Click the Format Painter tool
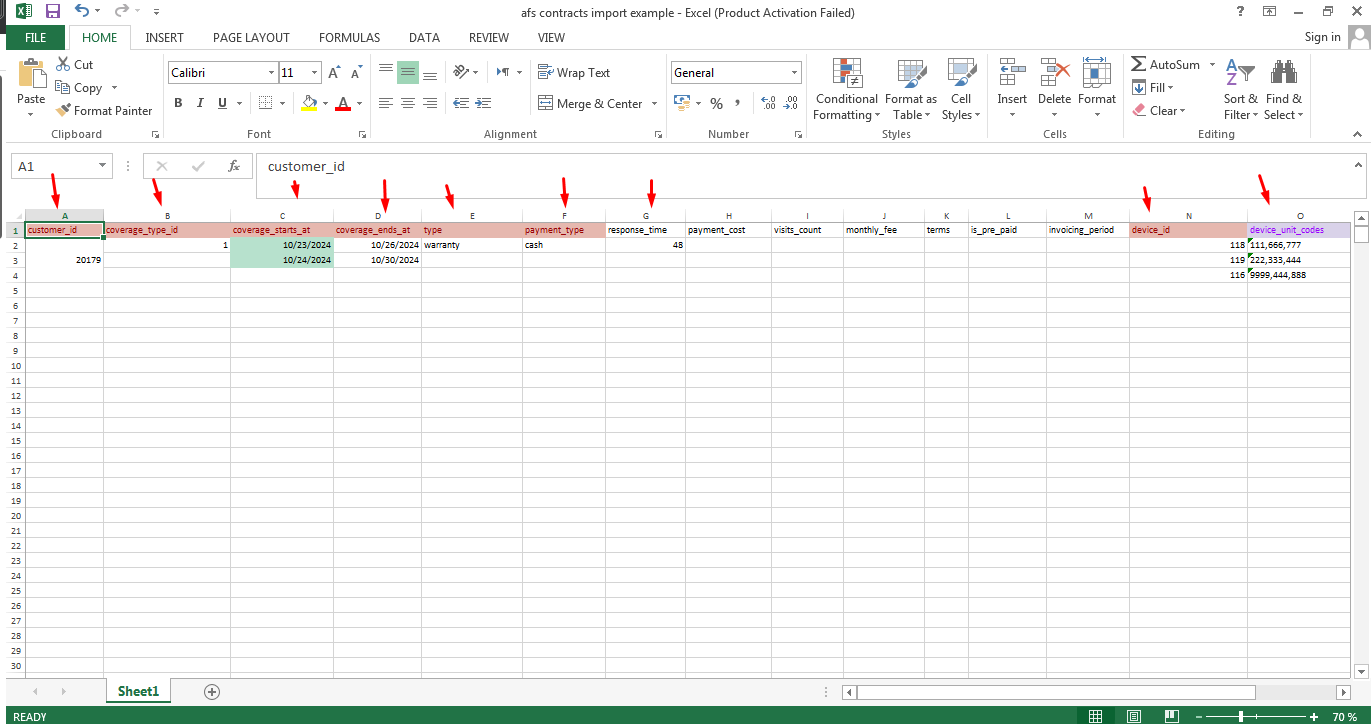This screenshot has width=1371, height=724. pos(104,111)
